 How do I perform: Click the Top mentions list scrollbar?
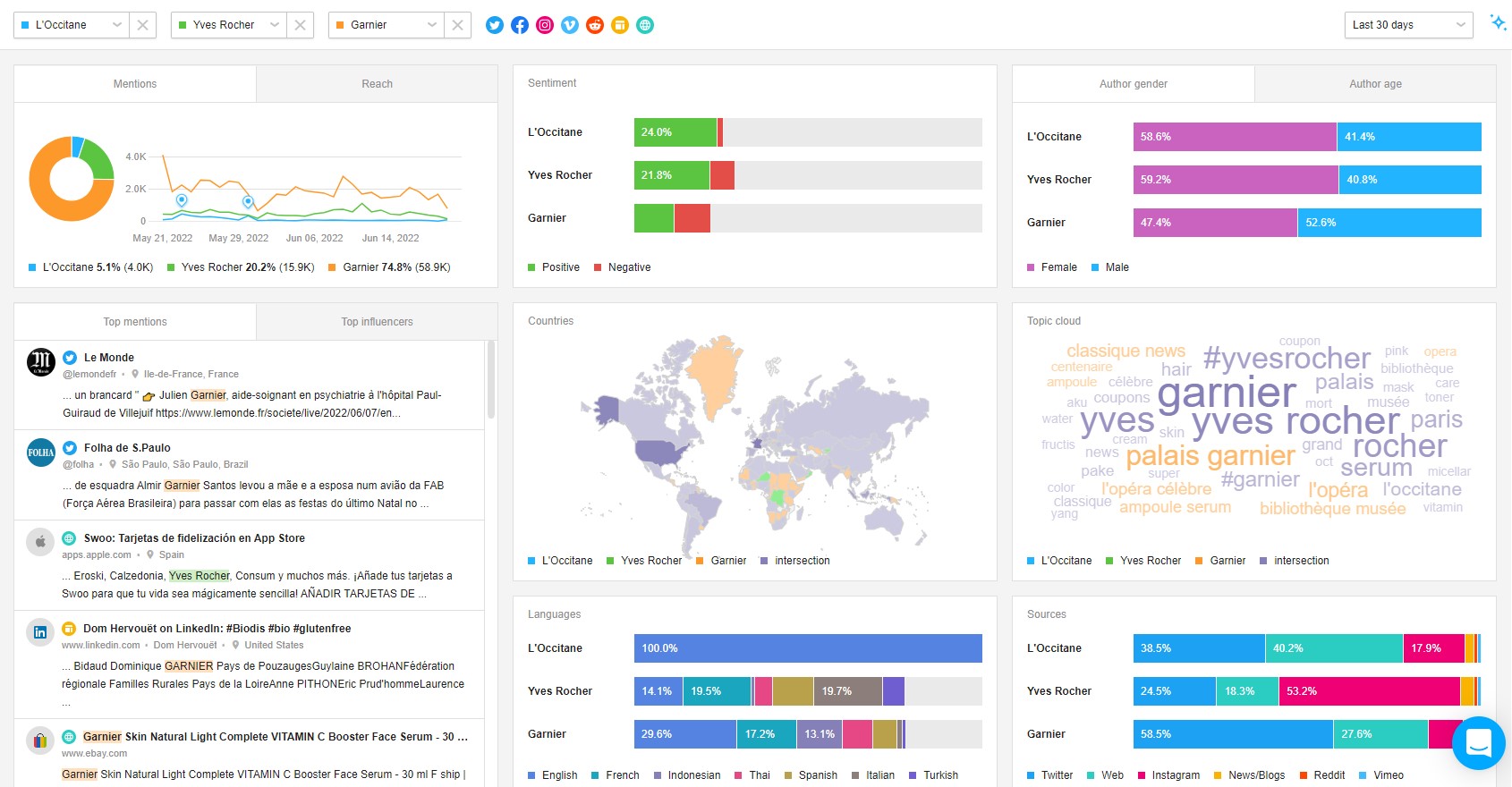[491, 380]
